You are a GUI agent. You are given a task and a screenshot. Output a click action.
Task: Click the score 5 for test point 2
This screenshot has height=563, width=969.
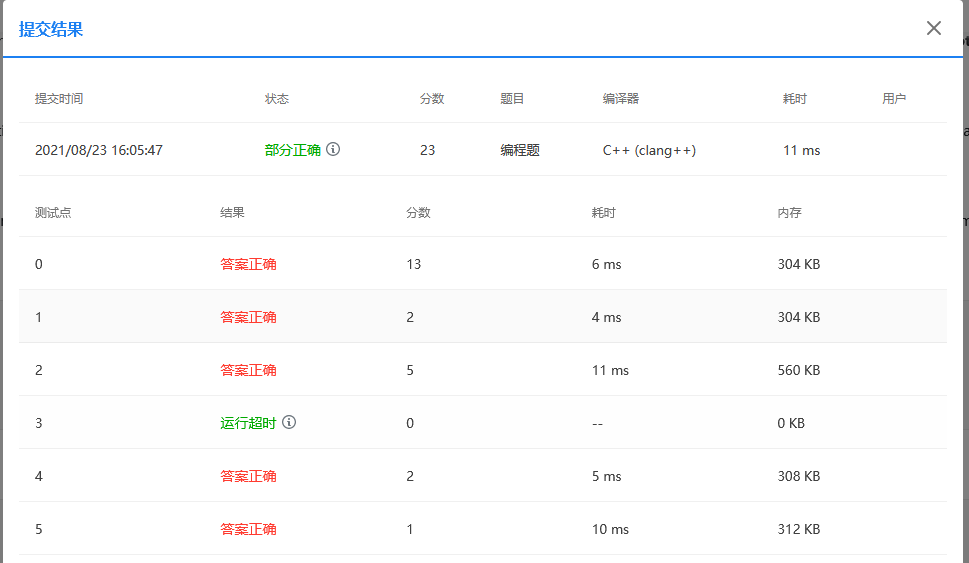(x=410, y=370)
